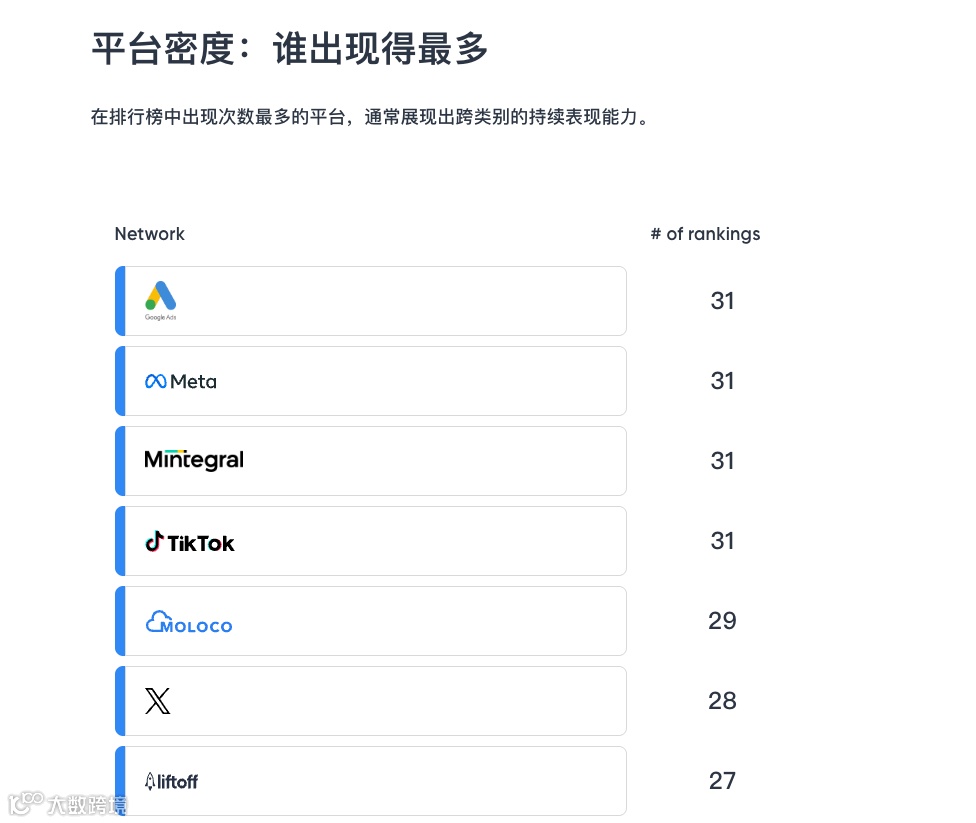Viewport: 976px width, 823px height.
Task: Select the Google Ads ranking count 31
Action: pos(722,301)
